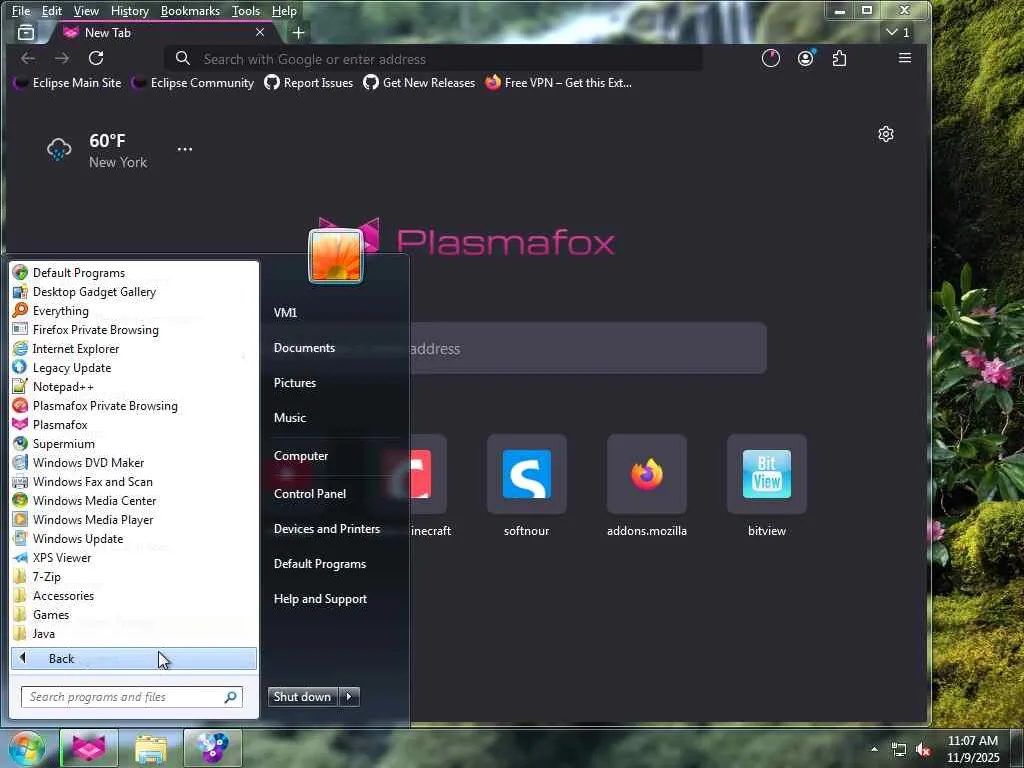Viewport: 1024px width, 768px height.
Task: Open Control Panel from Start menu
Action: click(x=310, y=494)
